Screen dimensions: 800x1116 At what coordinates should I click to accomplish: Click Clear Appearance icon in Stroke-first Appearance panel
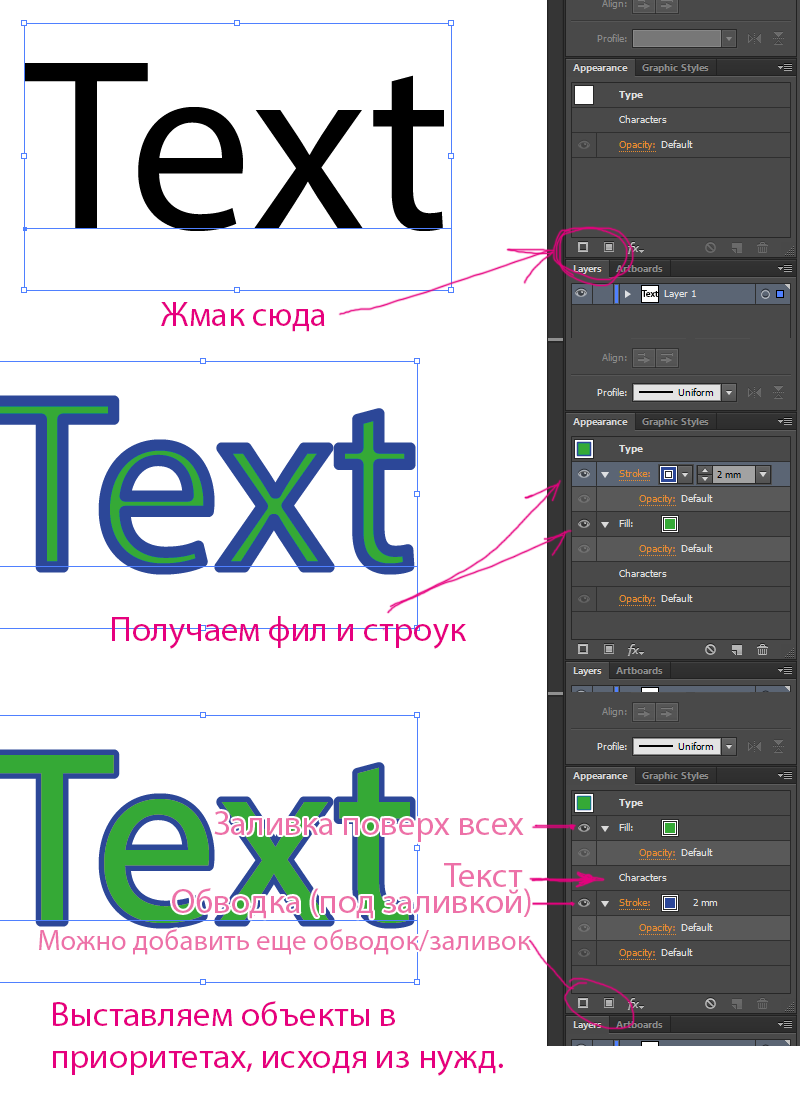pos(710,649)
